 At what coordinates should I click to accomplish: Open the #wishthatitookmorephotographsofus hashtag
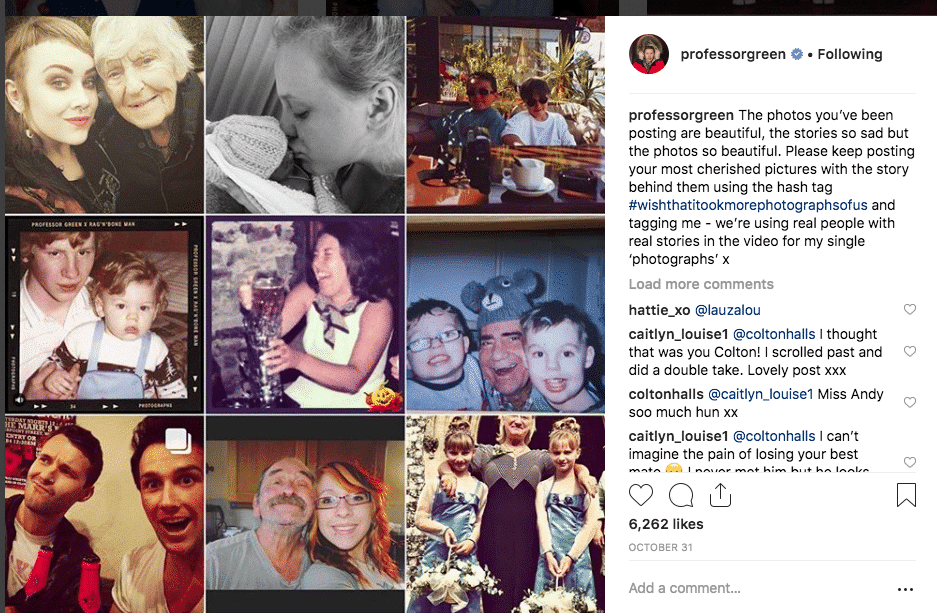click(748, 205)
